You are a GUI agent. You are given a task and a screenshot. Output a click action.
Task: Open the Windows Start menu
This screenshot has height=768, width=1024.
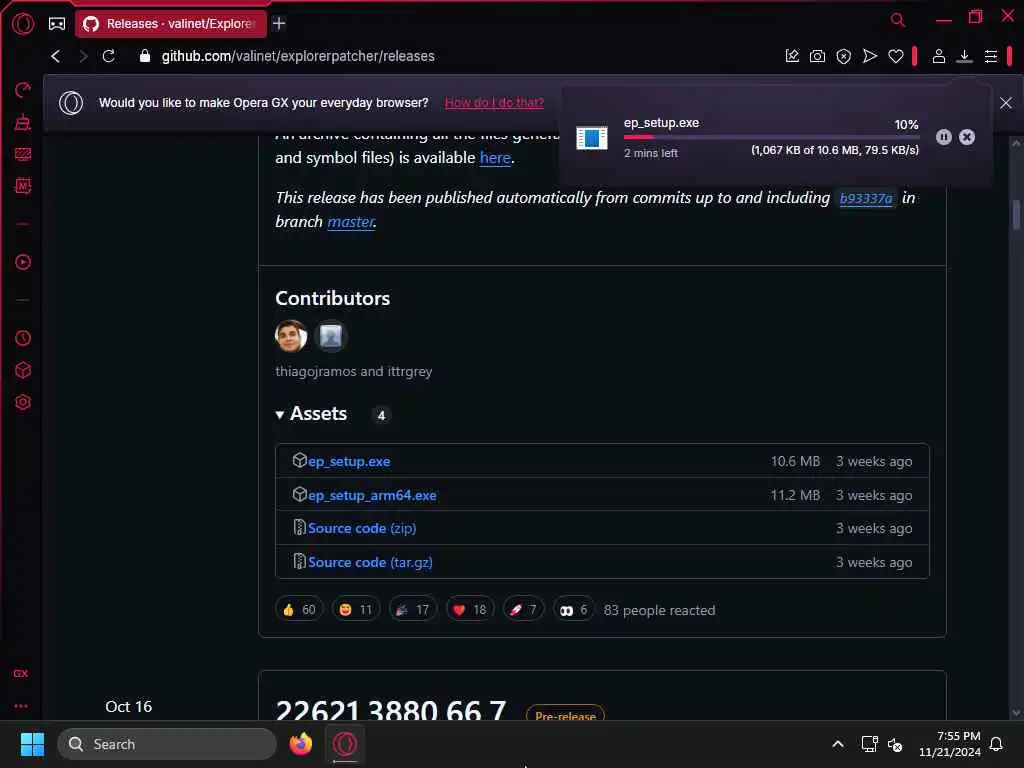32,744
